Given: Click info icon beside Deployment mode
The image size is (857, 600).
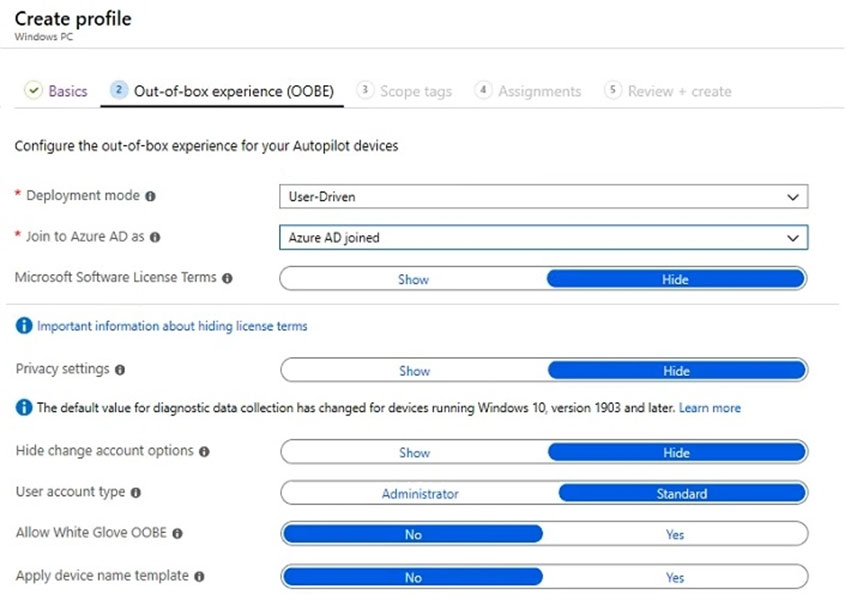Looking at the screenshot, I should coord(150,196).
